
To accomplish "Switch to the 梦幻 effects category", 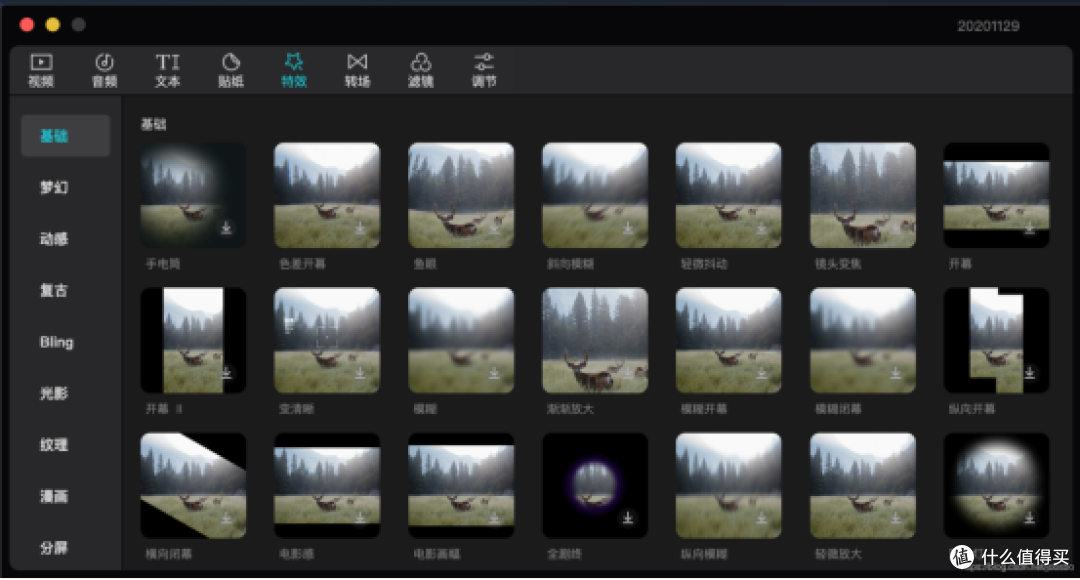I will 54,187.
